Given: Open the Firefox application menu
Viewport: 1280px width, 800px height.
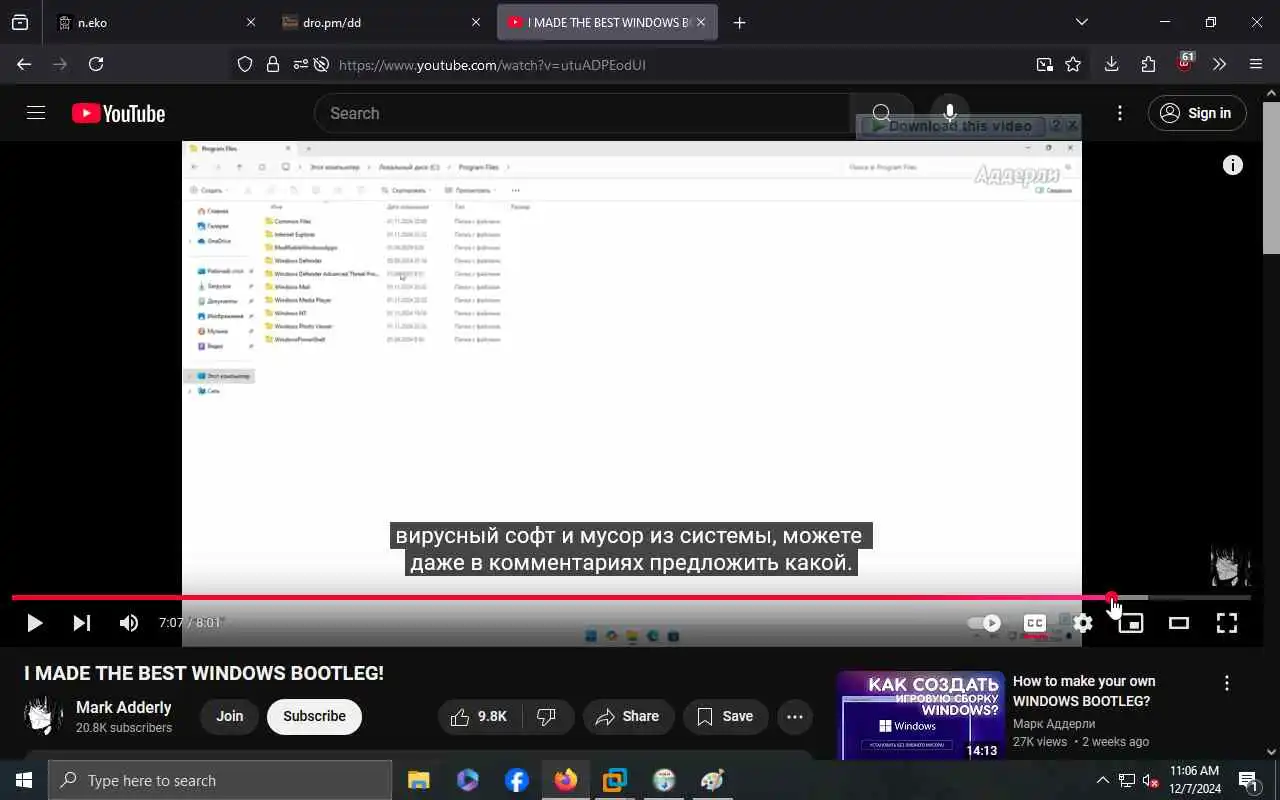Looking at the screenshot, I should (x=1256, y=64).
